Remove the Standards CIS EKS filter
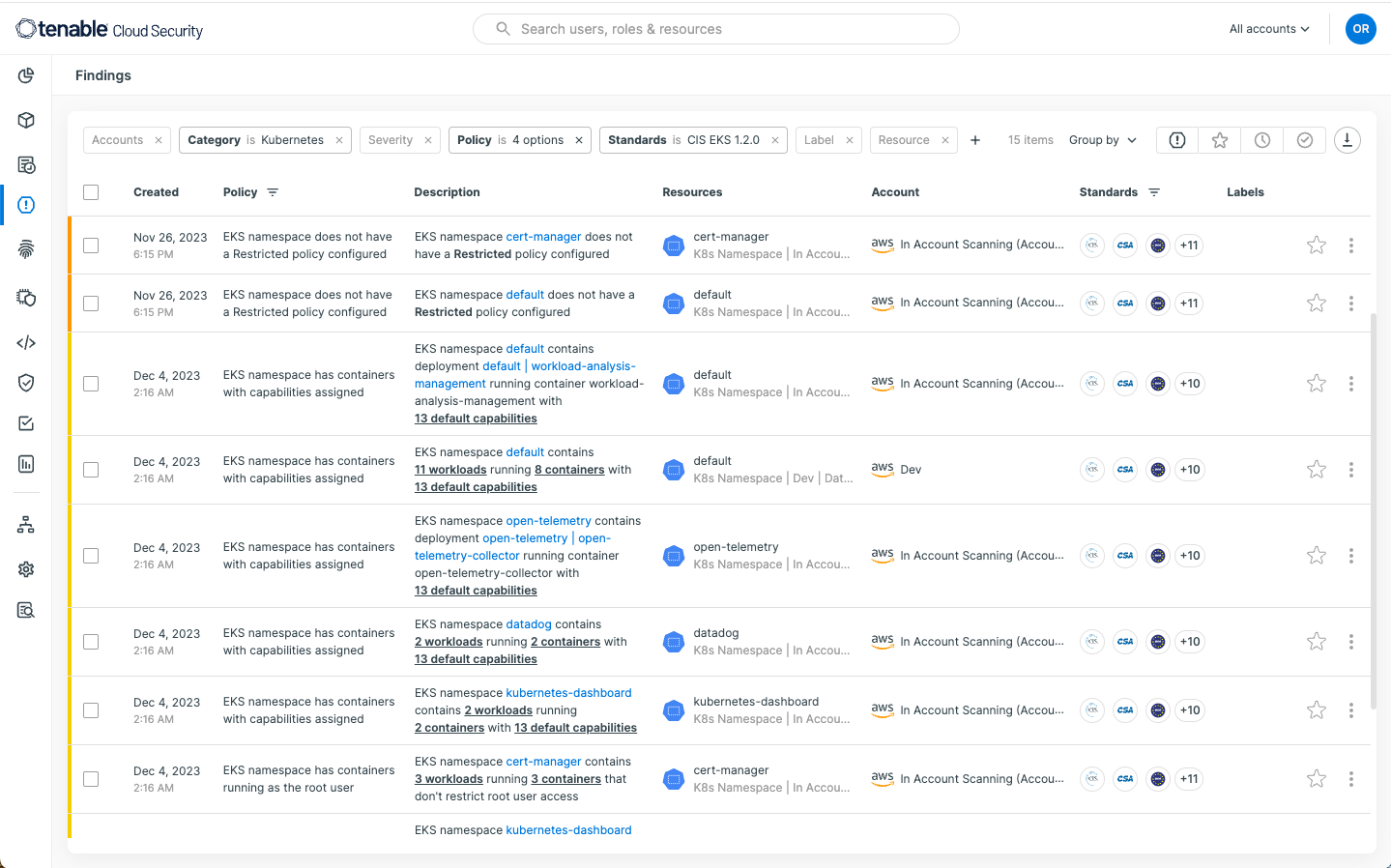This screenshot has width=1391, height=868. (x=774, y=140)
